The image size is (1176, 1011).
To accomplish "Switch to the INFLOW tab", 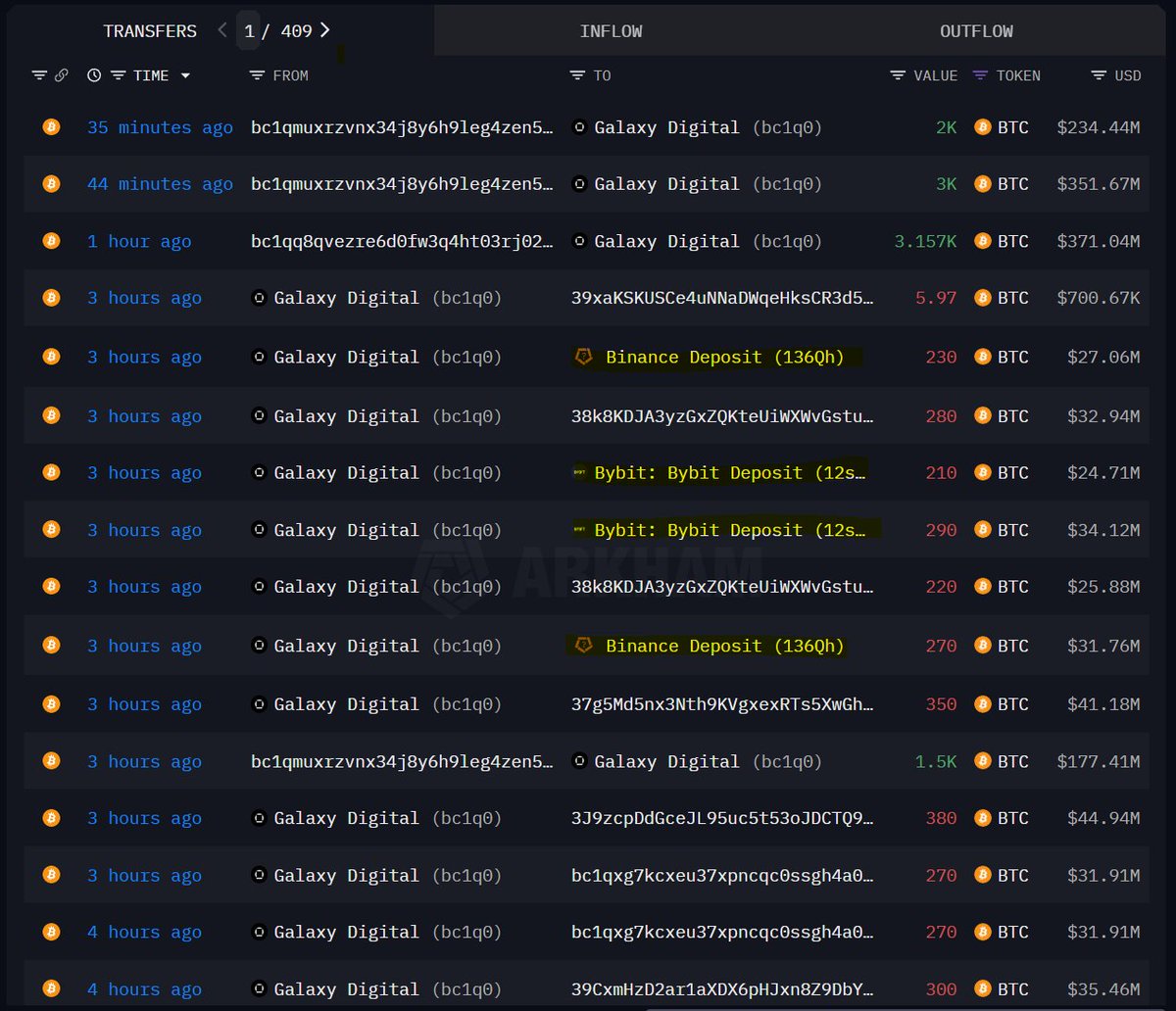I will (611, 31).
